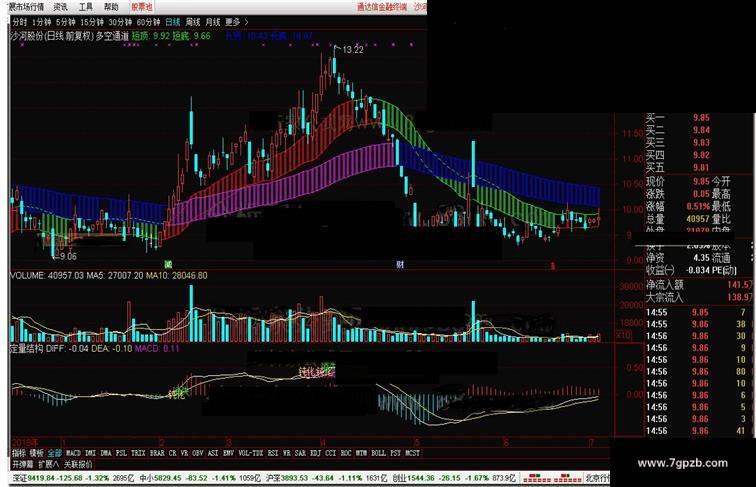Switch to 15分钟 chart period
Viewport: 756px width, 487px height.
tap(92, 22)
